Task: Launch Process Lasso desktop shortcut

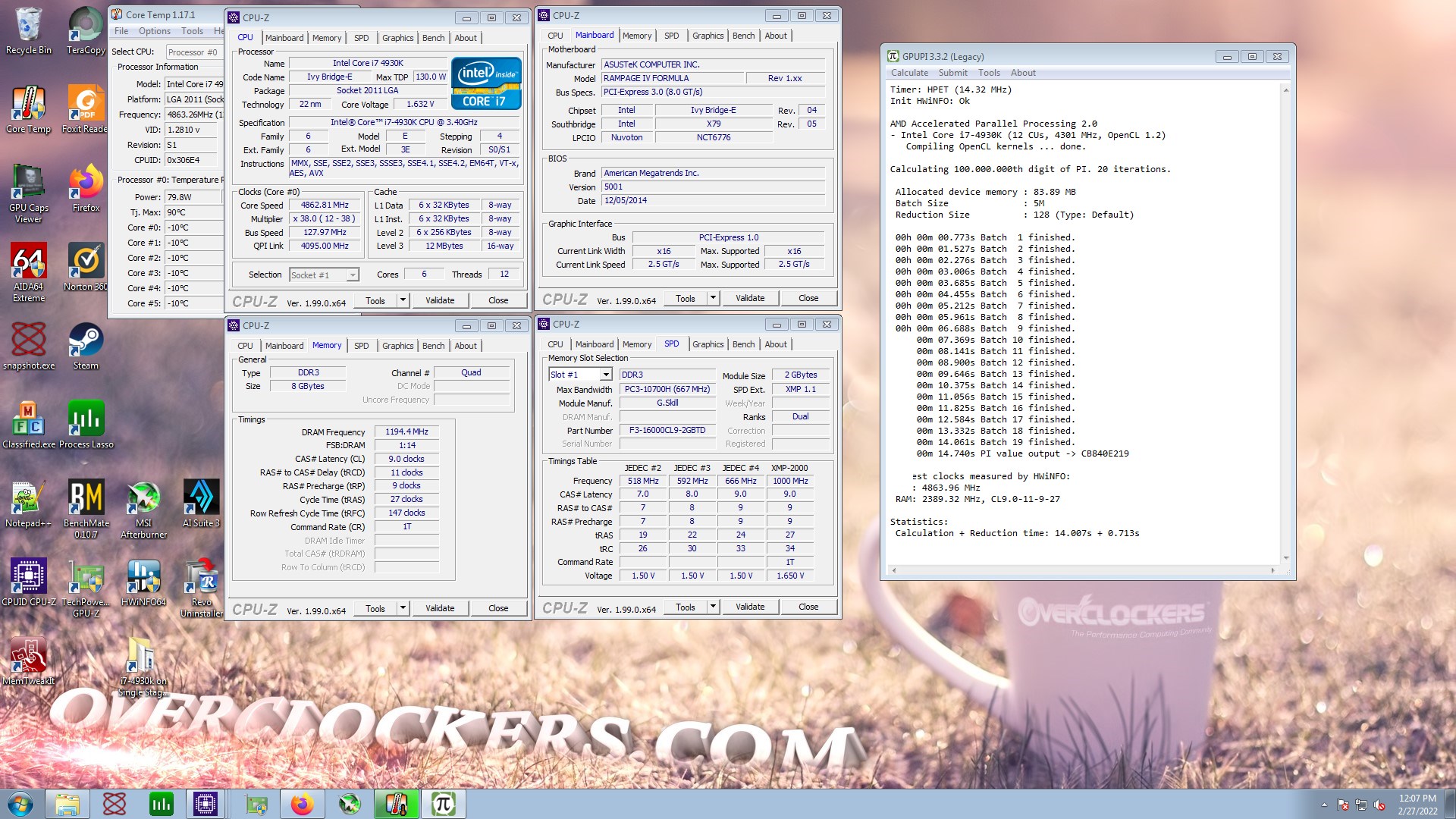Action: pos(86,425)
